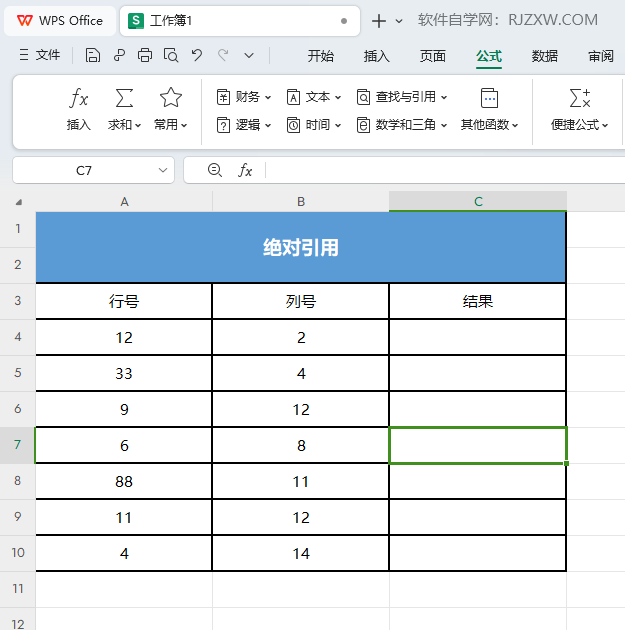This screenshot has height=630, width=625.
Task: Select column A header
Action: [124, 201]
